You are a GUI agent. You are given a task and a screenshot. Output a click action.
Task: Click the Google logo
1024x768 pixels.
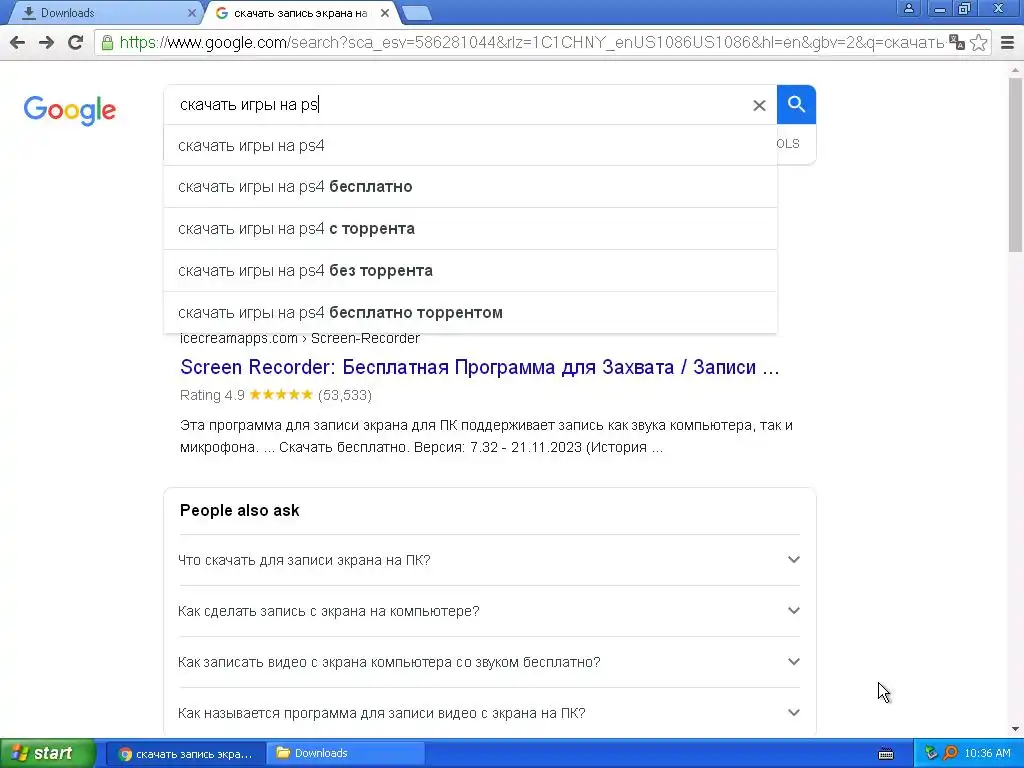coord(70,110)
